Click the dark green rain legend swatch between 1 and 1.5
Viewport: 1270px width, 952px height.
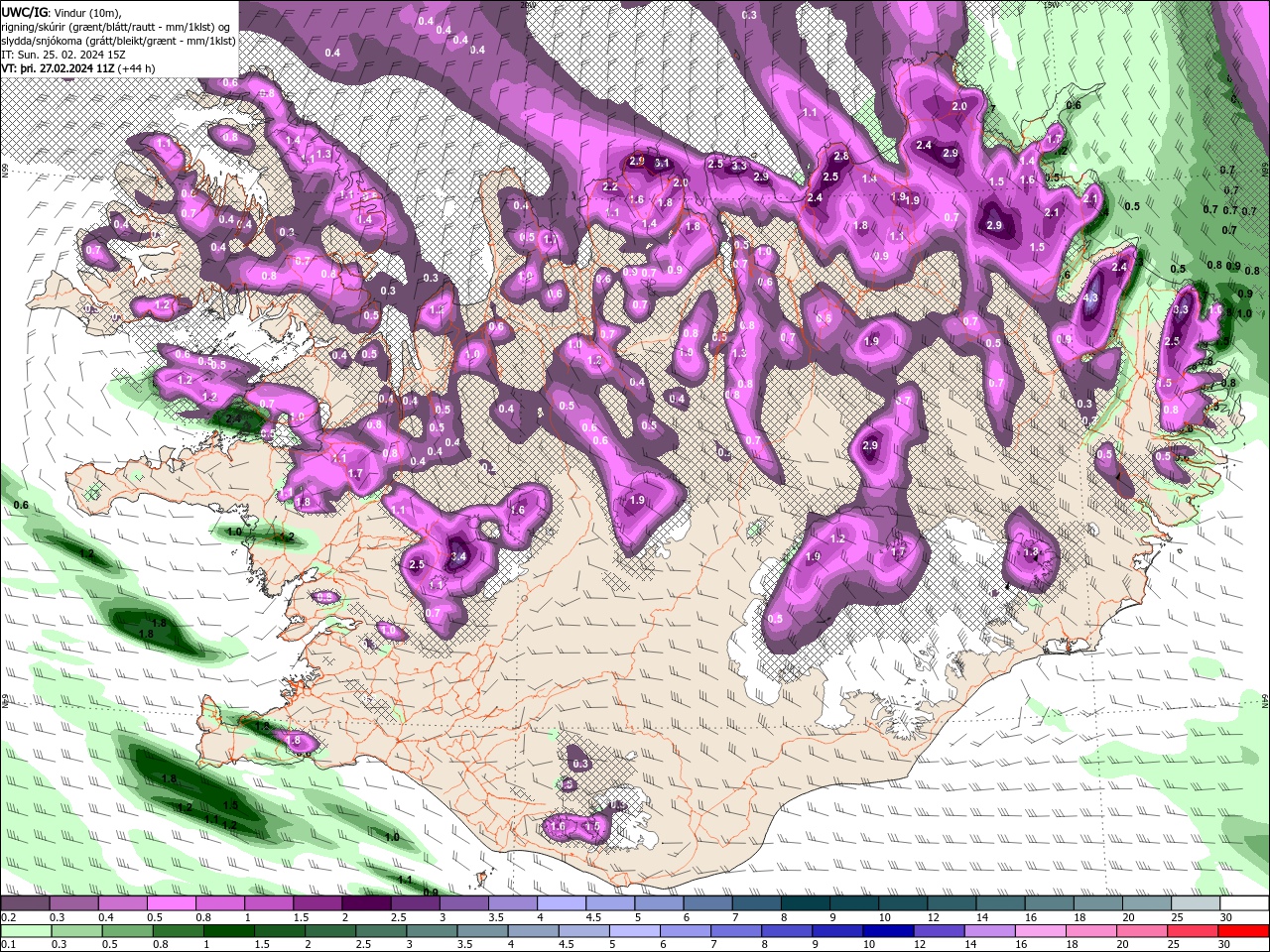click(x=229, y=931)
